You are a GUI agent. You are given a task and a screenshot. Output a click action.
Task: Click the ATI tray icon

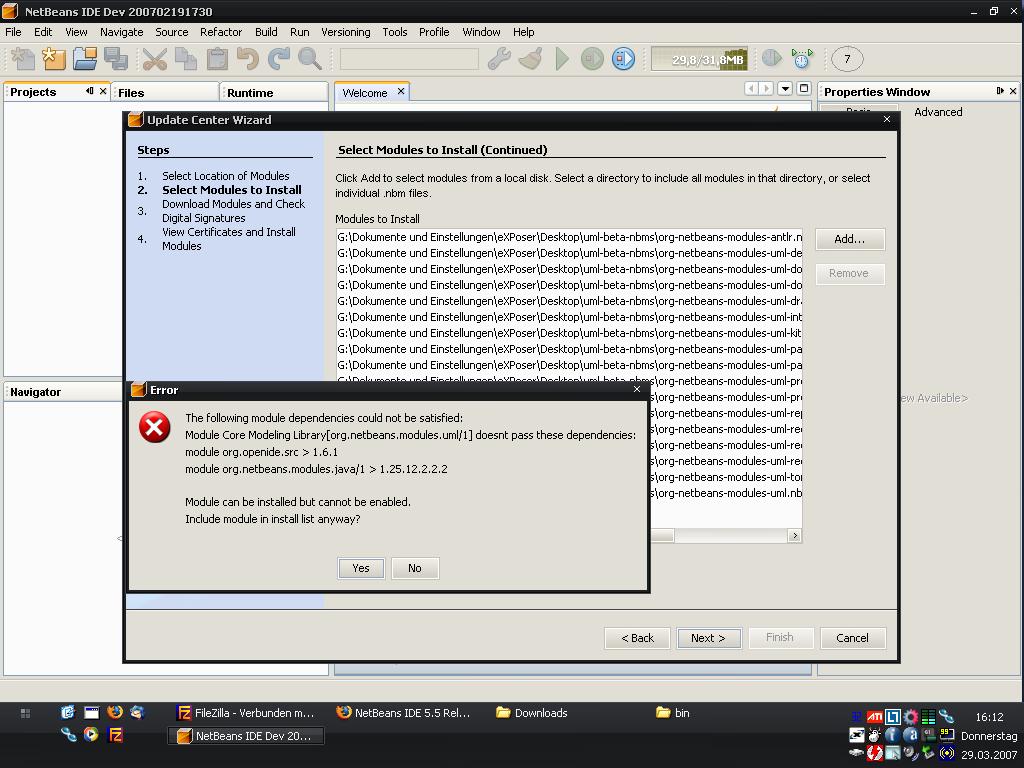pyautogui.click(x=874, y=717)
